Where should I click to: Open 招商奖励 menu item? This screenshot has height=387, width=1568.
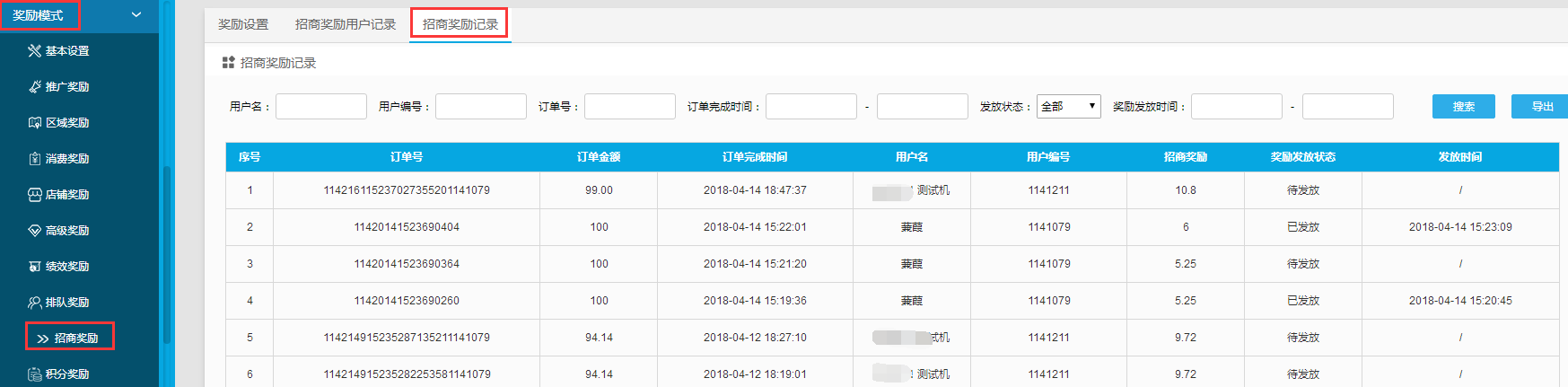tap(76, 339)
